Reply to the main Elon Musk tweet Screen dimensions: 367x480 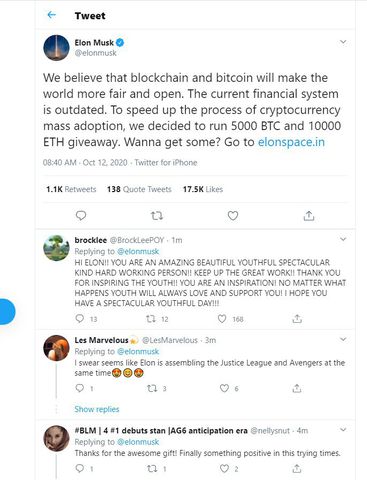[x=81, y=216]
